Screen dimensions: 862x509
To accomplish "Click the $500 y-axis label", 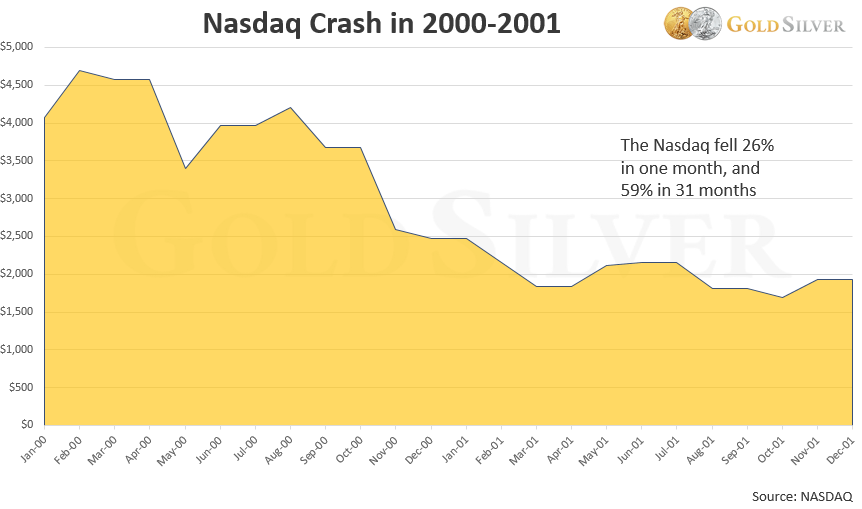I will click(x=21, y=387).
